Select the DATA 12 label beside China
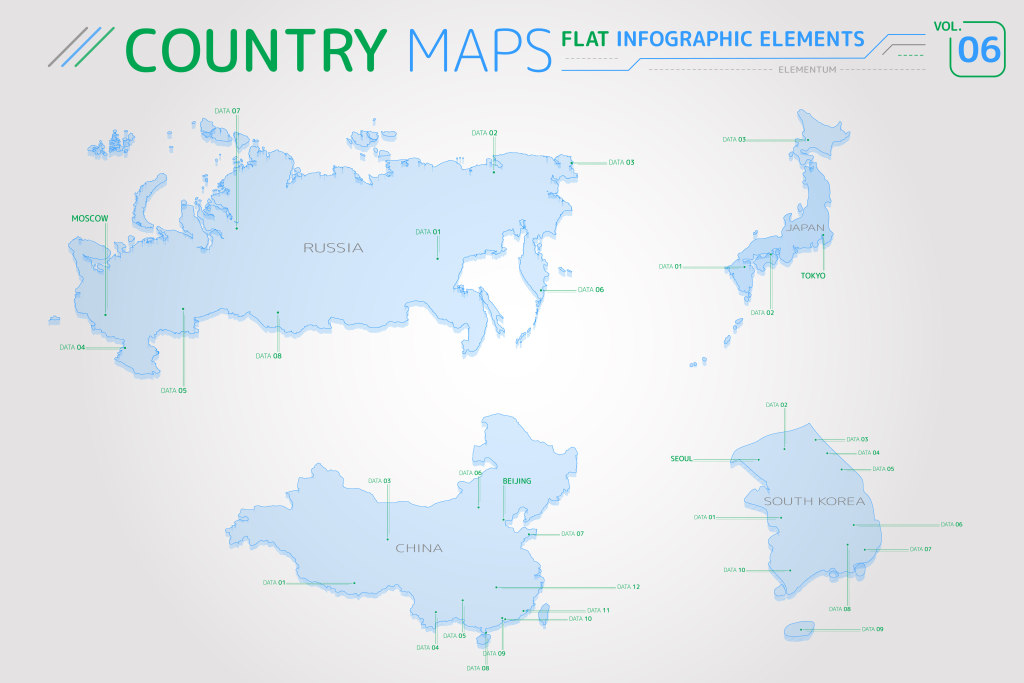The height and width of the screenshot is (683, 1024). 628,587
